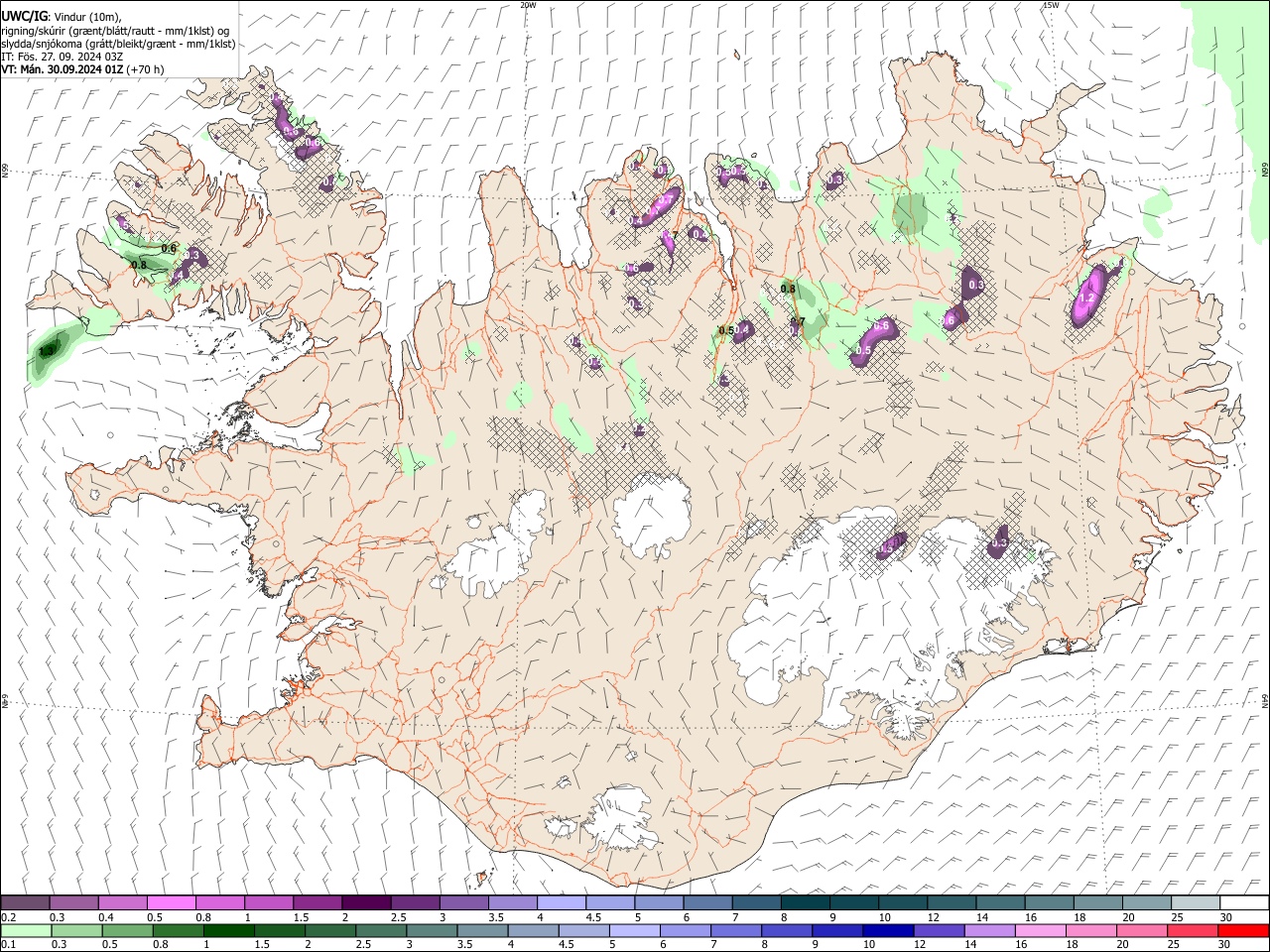
Task: Click the 'slydda/snjókoma' sleet legend description line
Action: pos(118,44)
